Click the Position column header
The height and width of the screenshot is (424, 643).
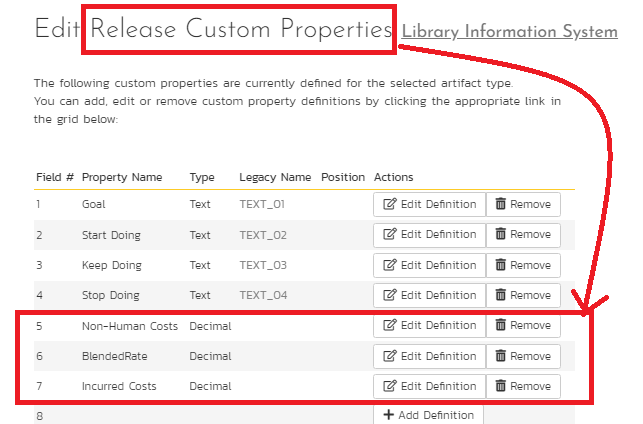coord(343,177)
